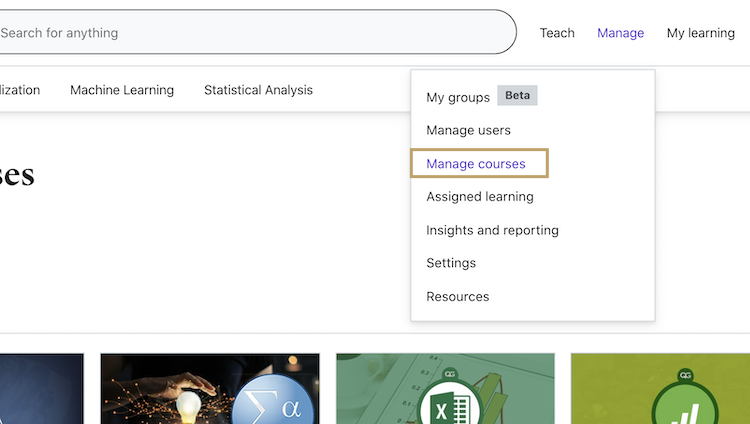
Task: Select Resources in the dropdown menu
Action: (x=457, y=297)
